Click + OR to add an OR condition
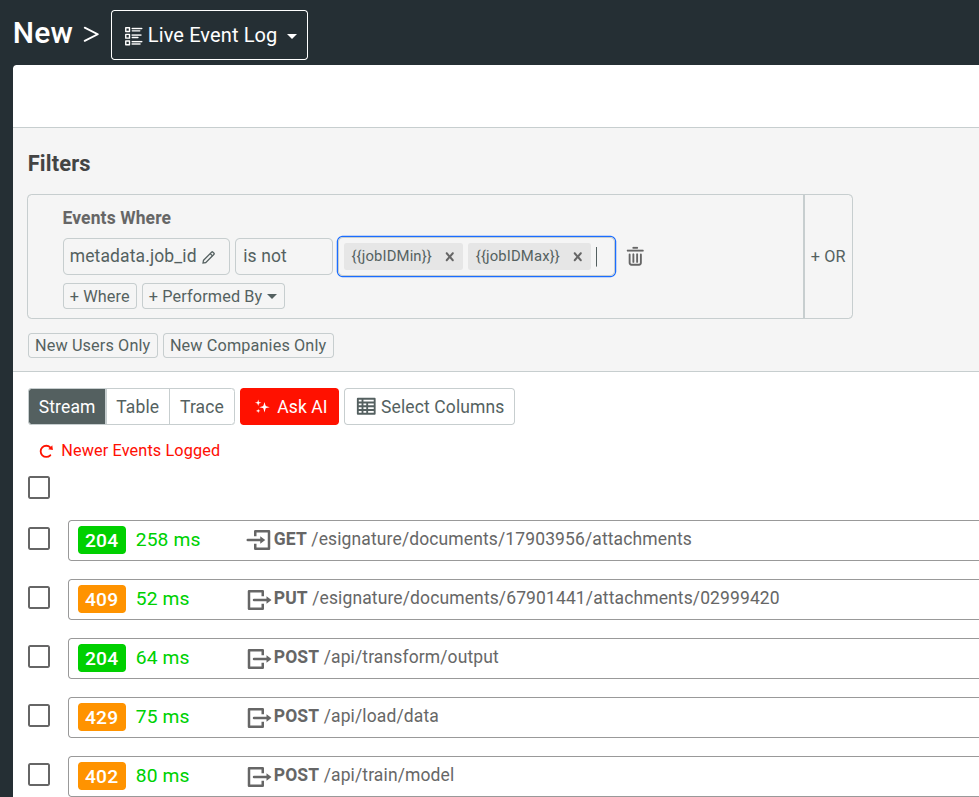Viewport: 979px width, 797px height. [828, 256]
